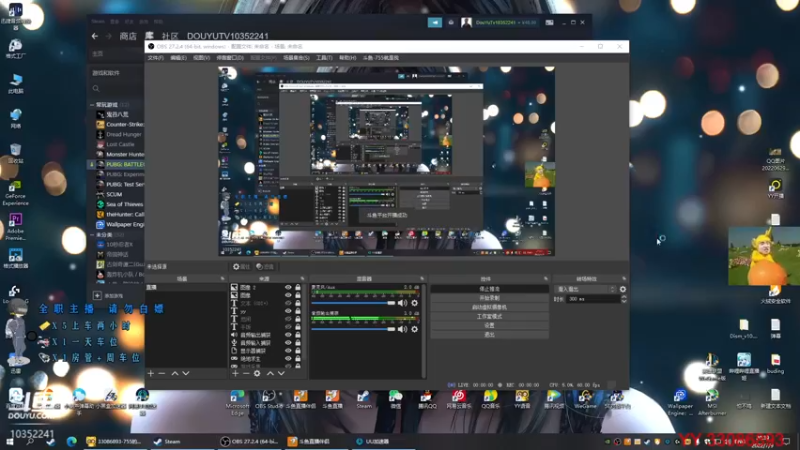Open the WeGame desktop shortcut

[585, 399]
